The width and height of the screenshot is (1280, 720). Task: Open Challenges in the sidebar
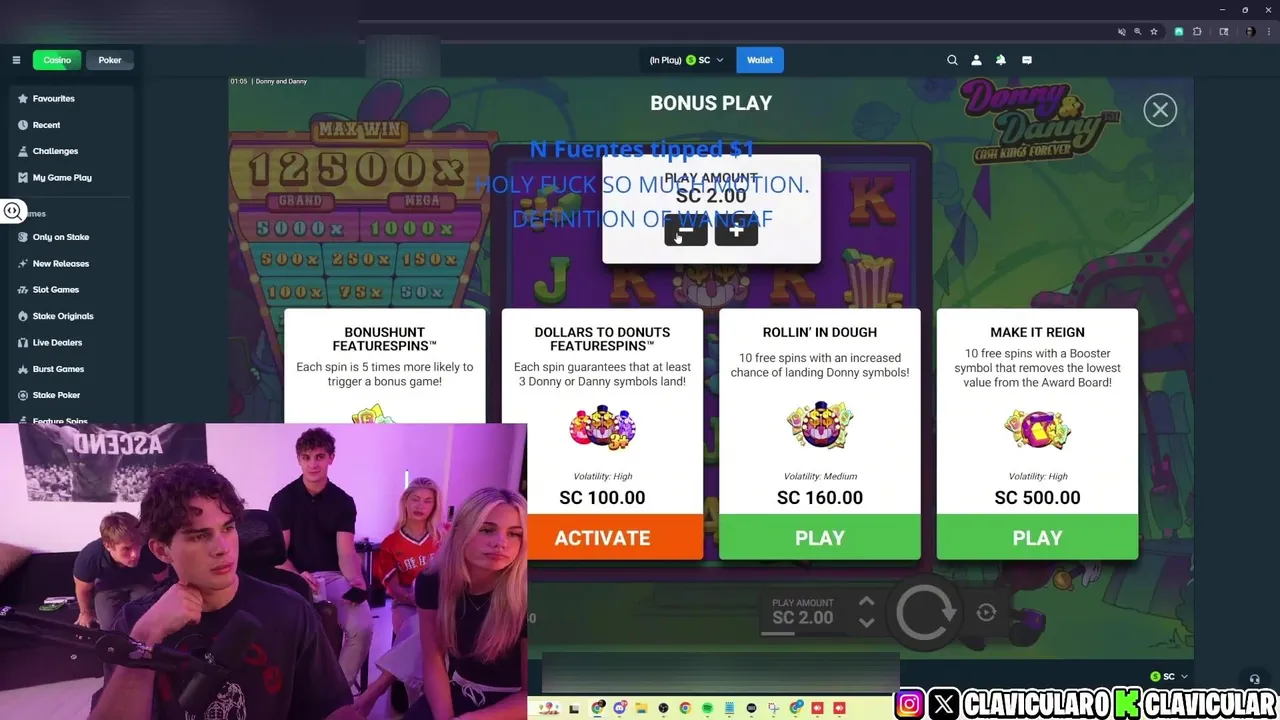[x=71, y=151]
